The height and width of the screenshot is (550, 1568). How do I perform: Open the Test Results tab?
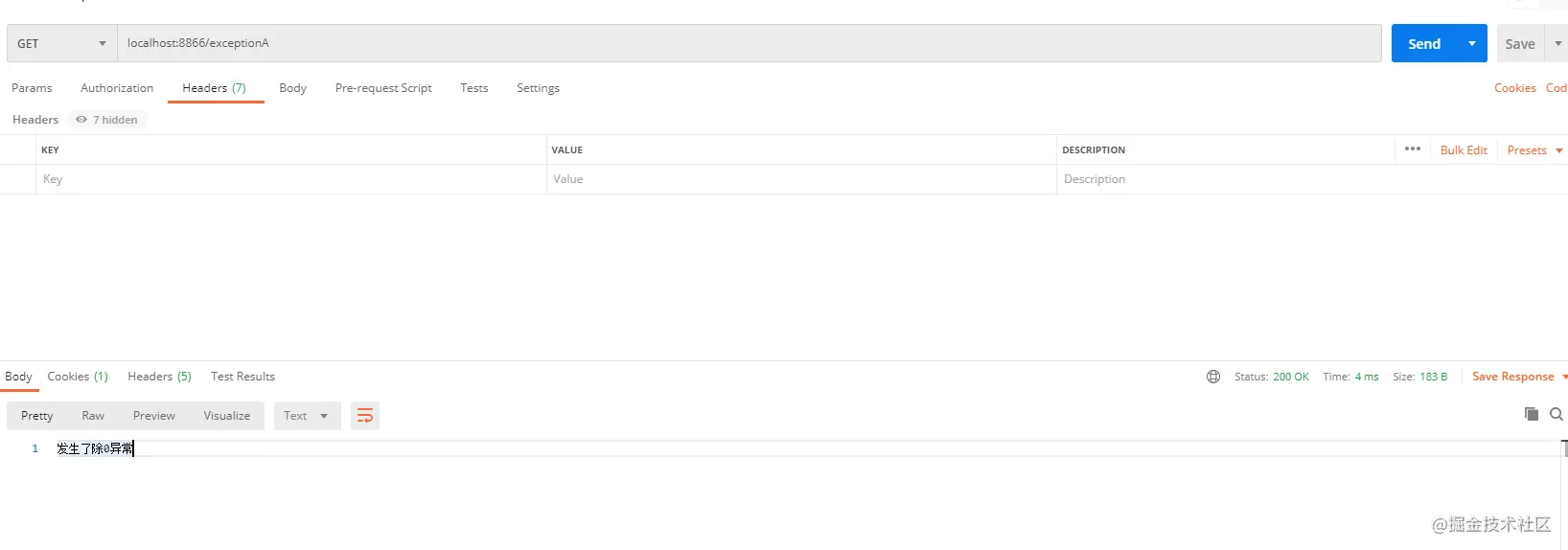point(242,377)
